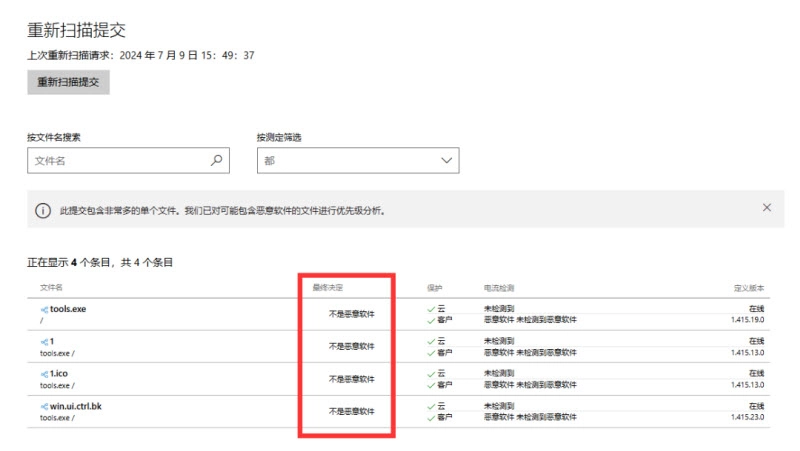The width and height of the screenshot is (800, 451).
Task: Click the 文件名 column header
Action: pyautogui.click(x=52, y=288)
